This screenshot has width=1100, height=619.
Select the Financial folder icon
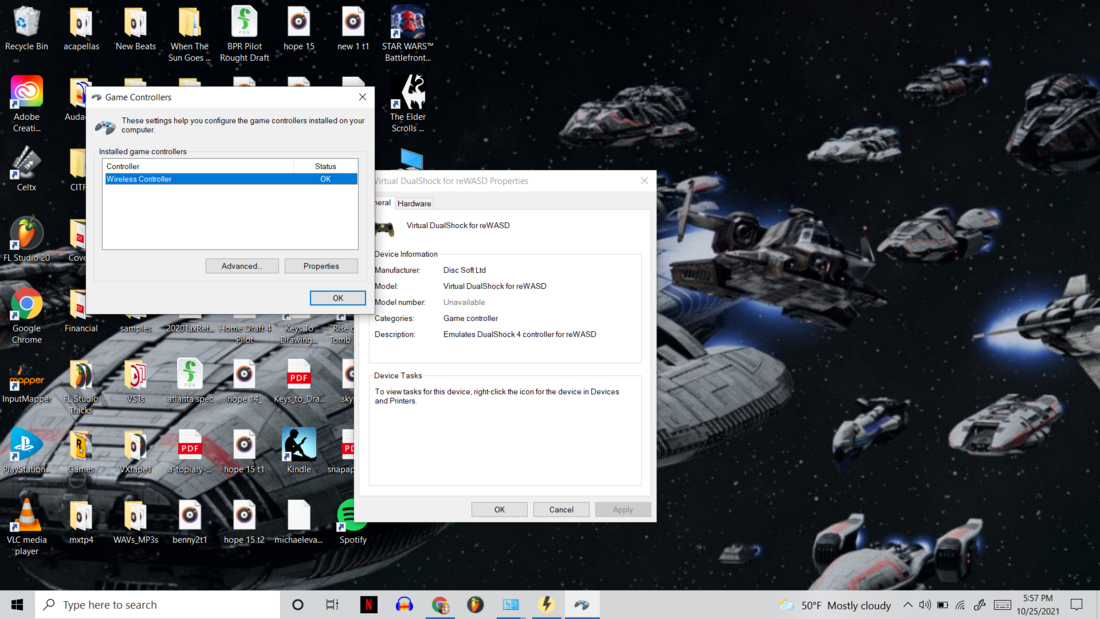click(x=81, y=311)
